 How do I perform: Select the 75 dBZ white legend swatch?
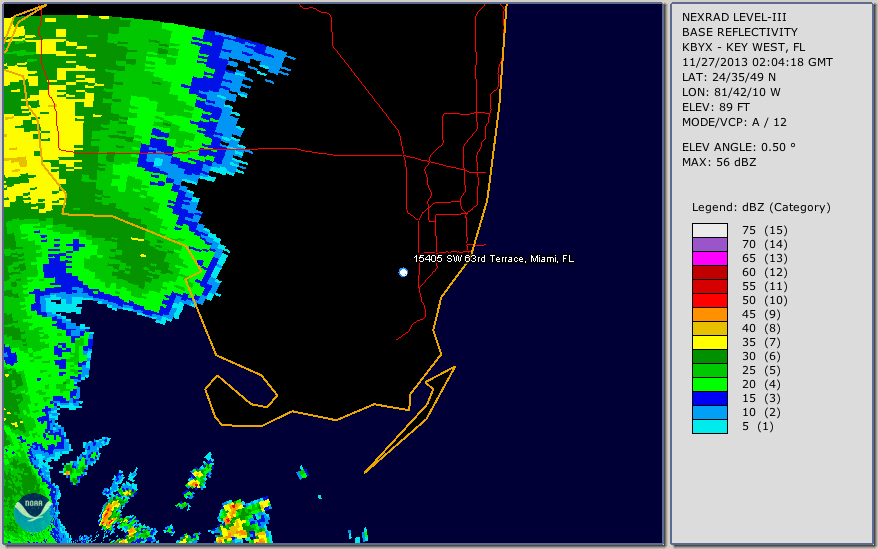coord(709,230)
